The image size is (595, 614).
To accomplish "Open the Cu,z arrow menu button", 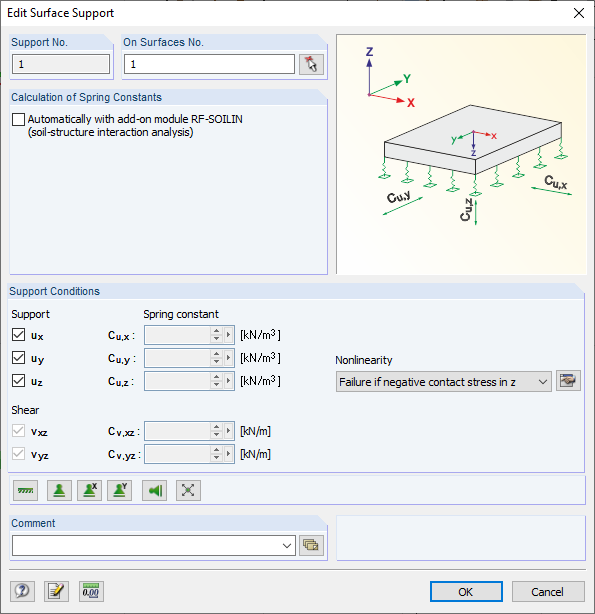I will 228,381.
